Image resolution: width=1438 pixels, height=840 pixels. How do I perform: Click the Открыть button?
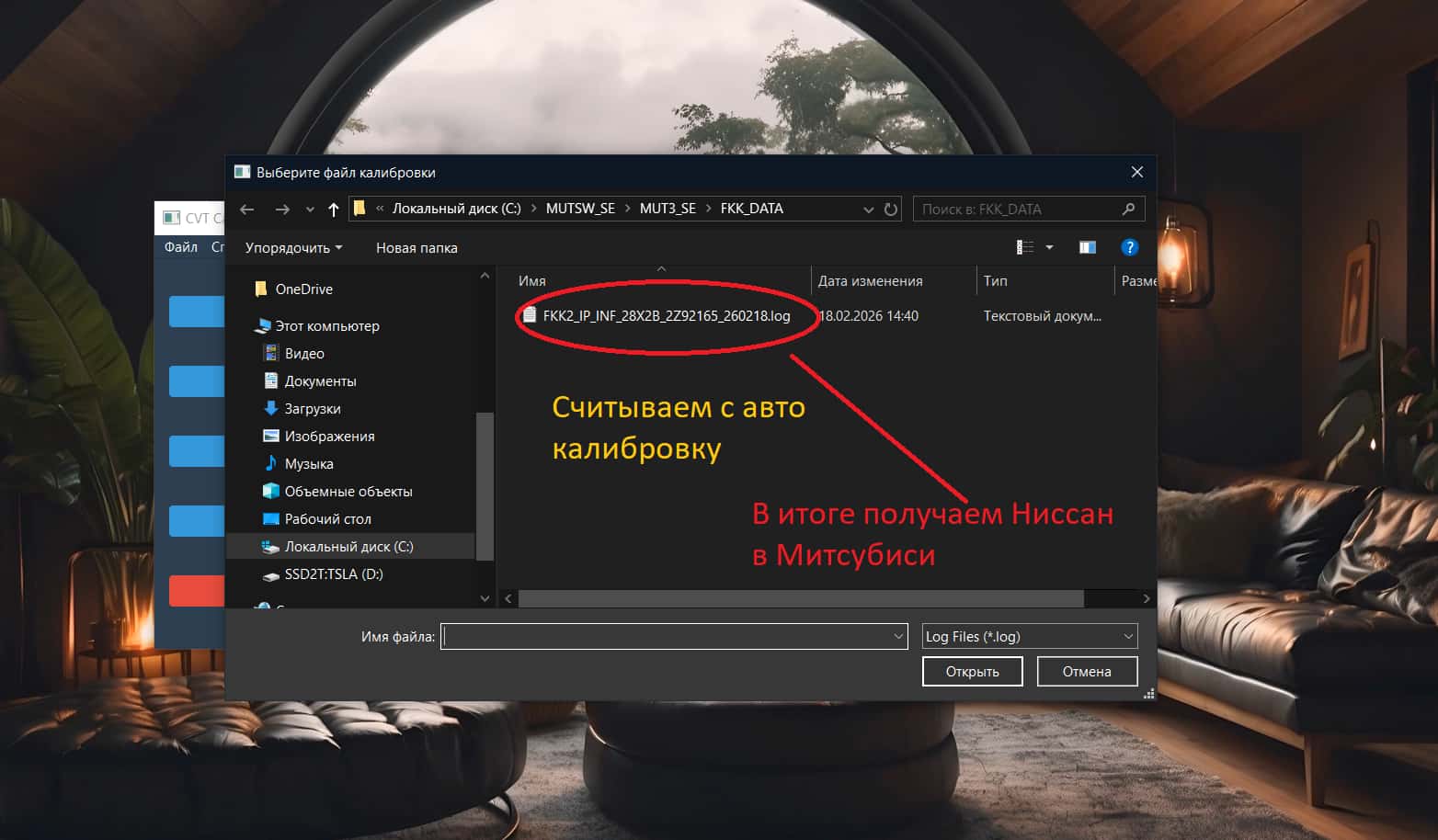click(973, 672)
